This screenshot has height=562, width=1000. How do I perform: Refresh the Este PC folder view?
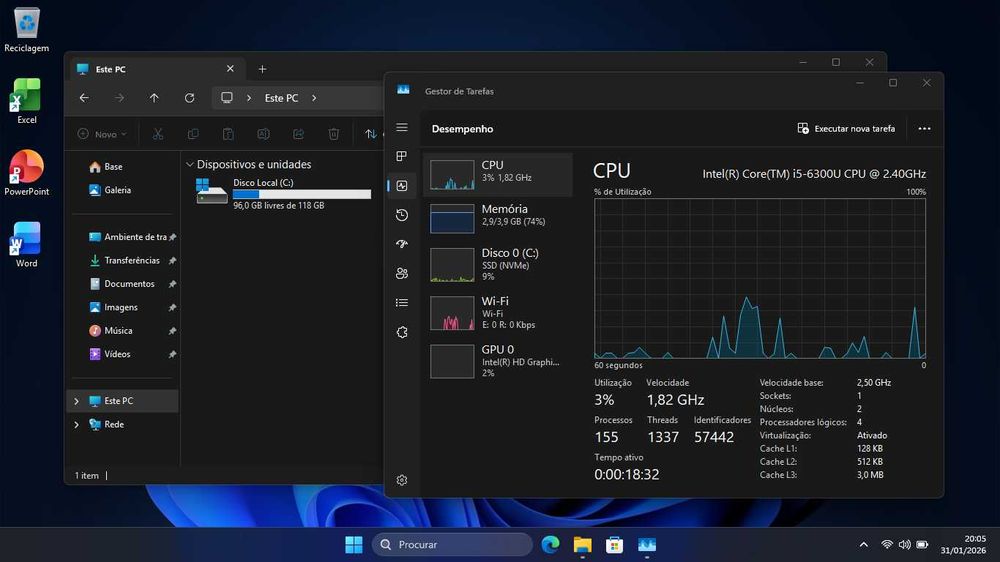tap(189, 98)
